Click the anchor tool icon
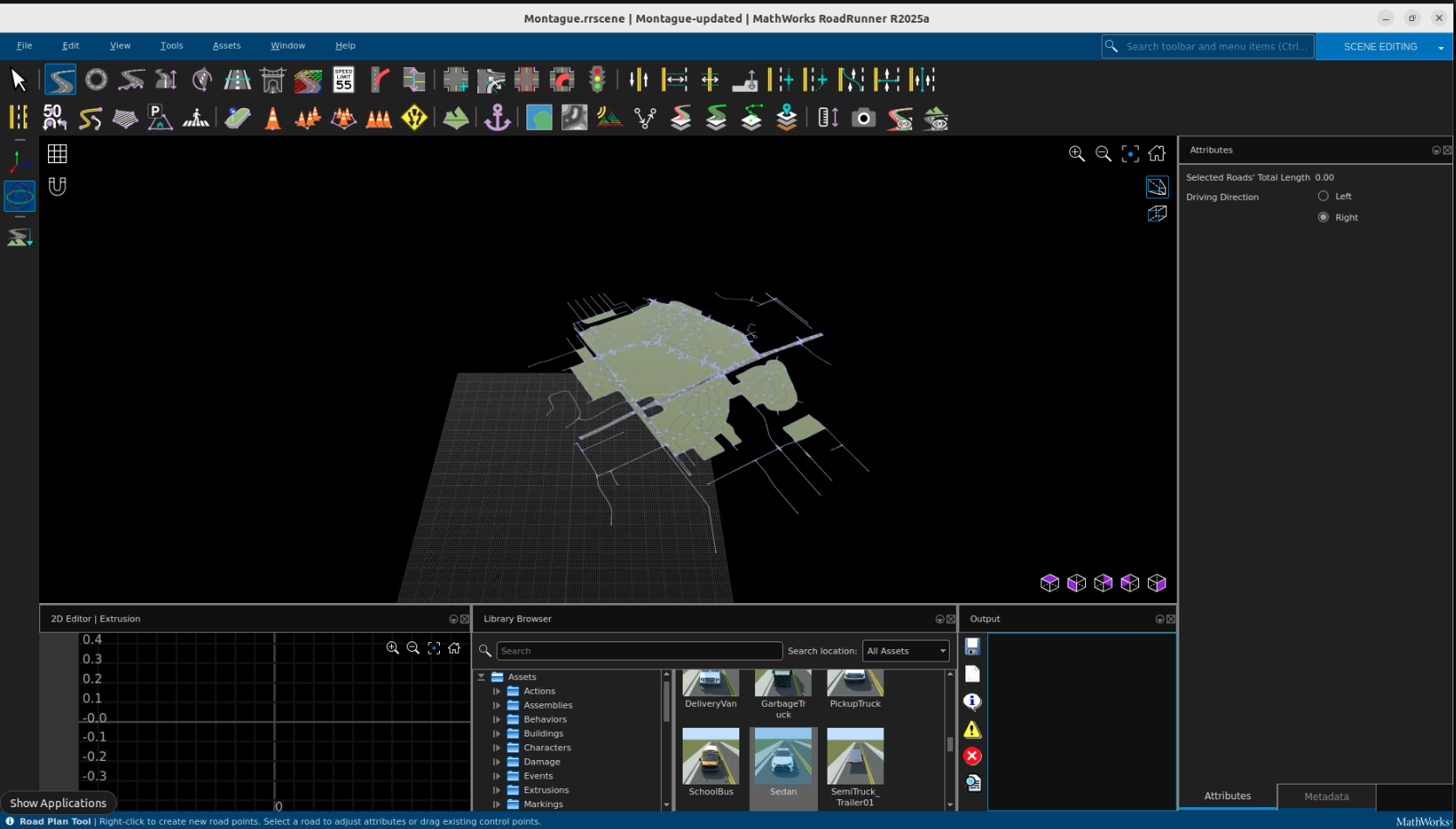This screenshot has width=1456, height=829. pyautogui.click(x=498, y=118)
